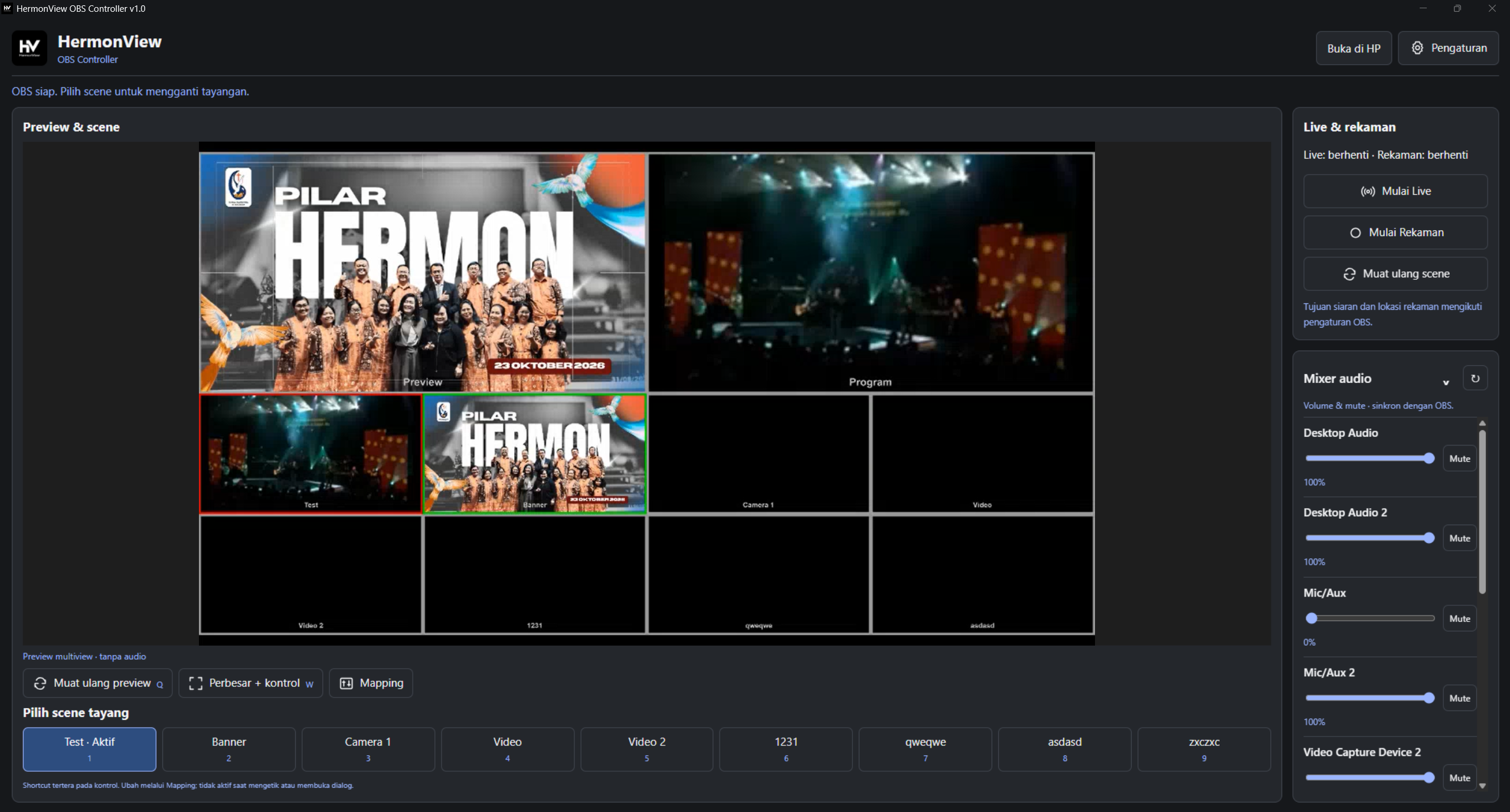Select the asdasd scene
Viewport: 1510px width, 812px height.
point(1065,749)
